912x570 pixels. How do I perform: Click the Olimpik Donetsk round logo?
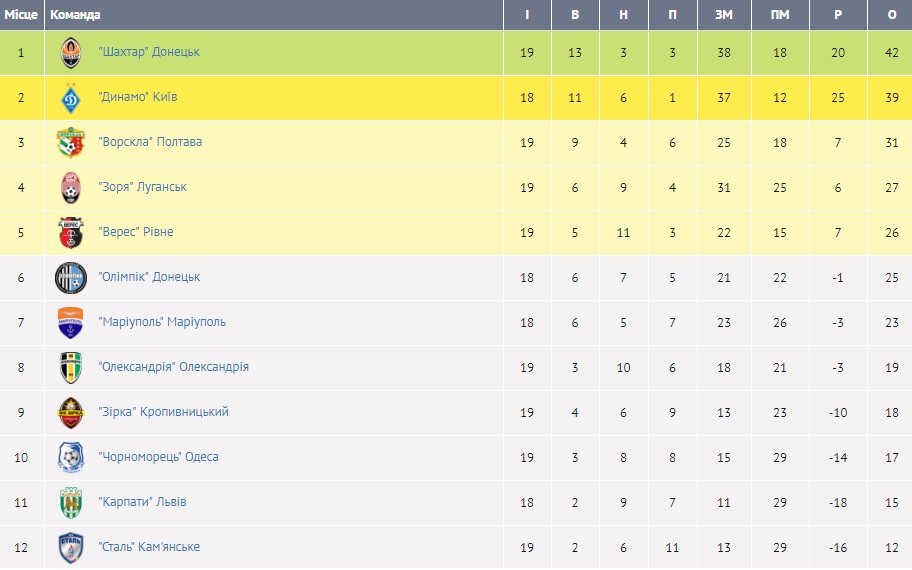click(71, 277)
